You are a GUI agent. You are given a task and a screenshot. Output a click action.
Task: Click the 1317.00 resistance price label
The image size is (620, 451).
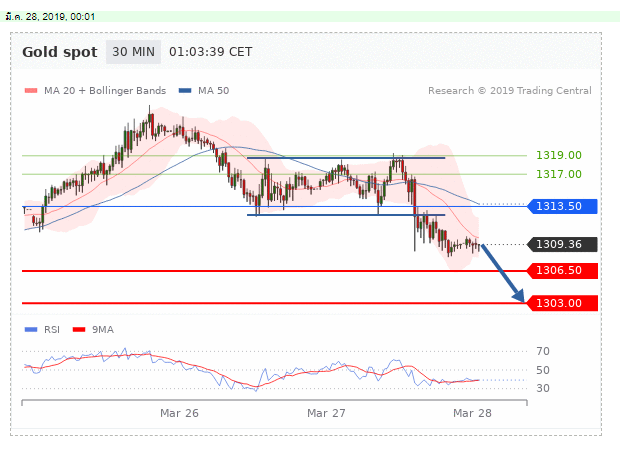(559, 174)
